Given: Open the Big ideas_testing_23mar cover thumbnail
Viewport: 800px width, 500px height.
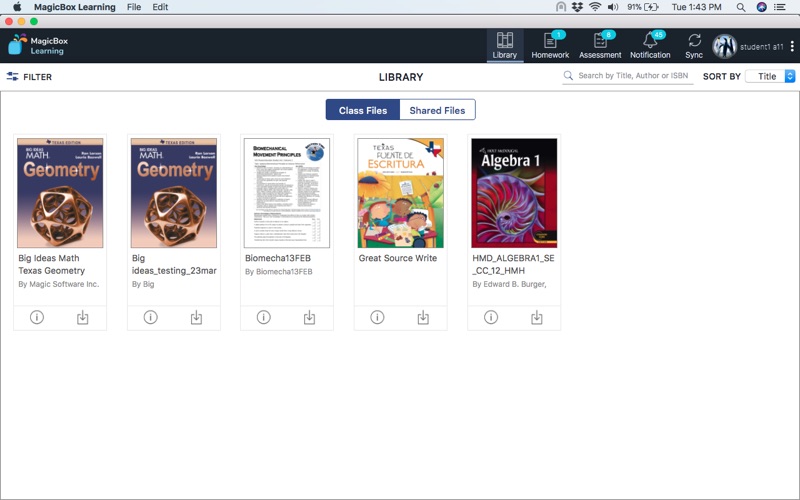Looking at the screenshot, I should (x=174, y=193).
